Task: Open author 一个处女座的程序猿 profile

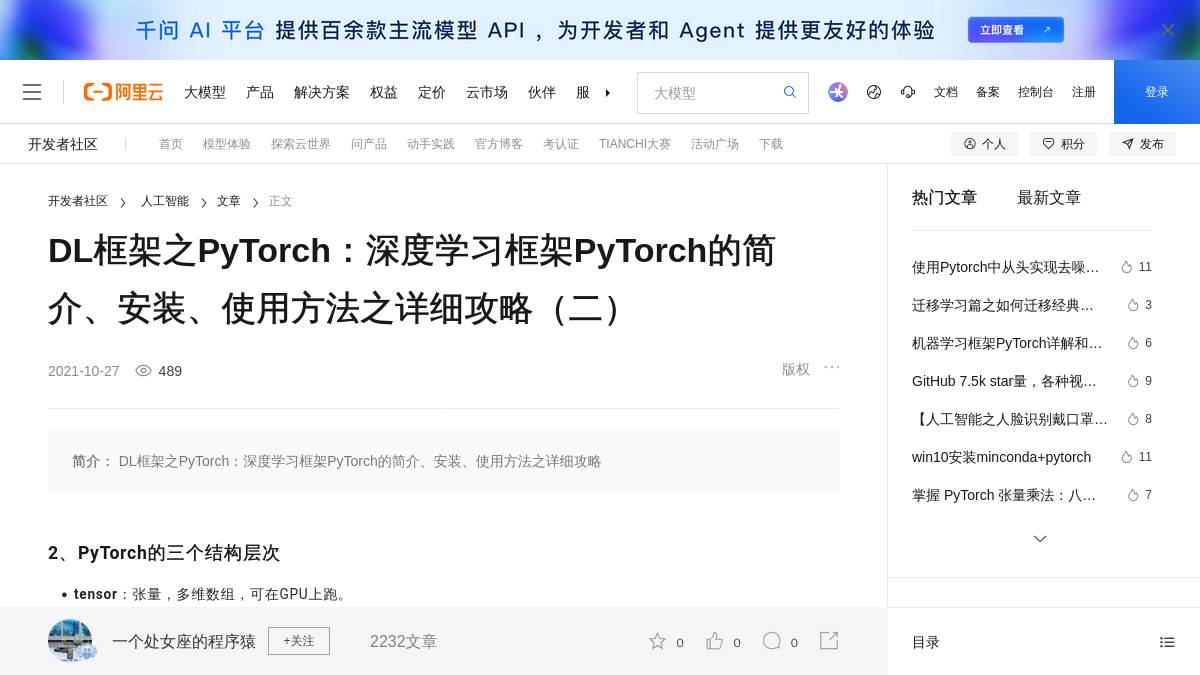Action: (x=184, y=641)
